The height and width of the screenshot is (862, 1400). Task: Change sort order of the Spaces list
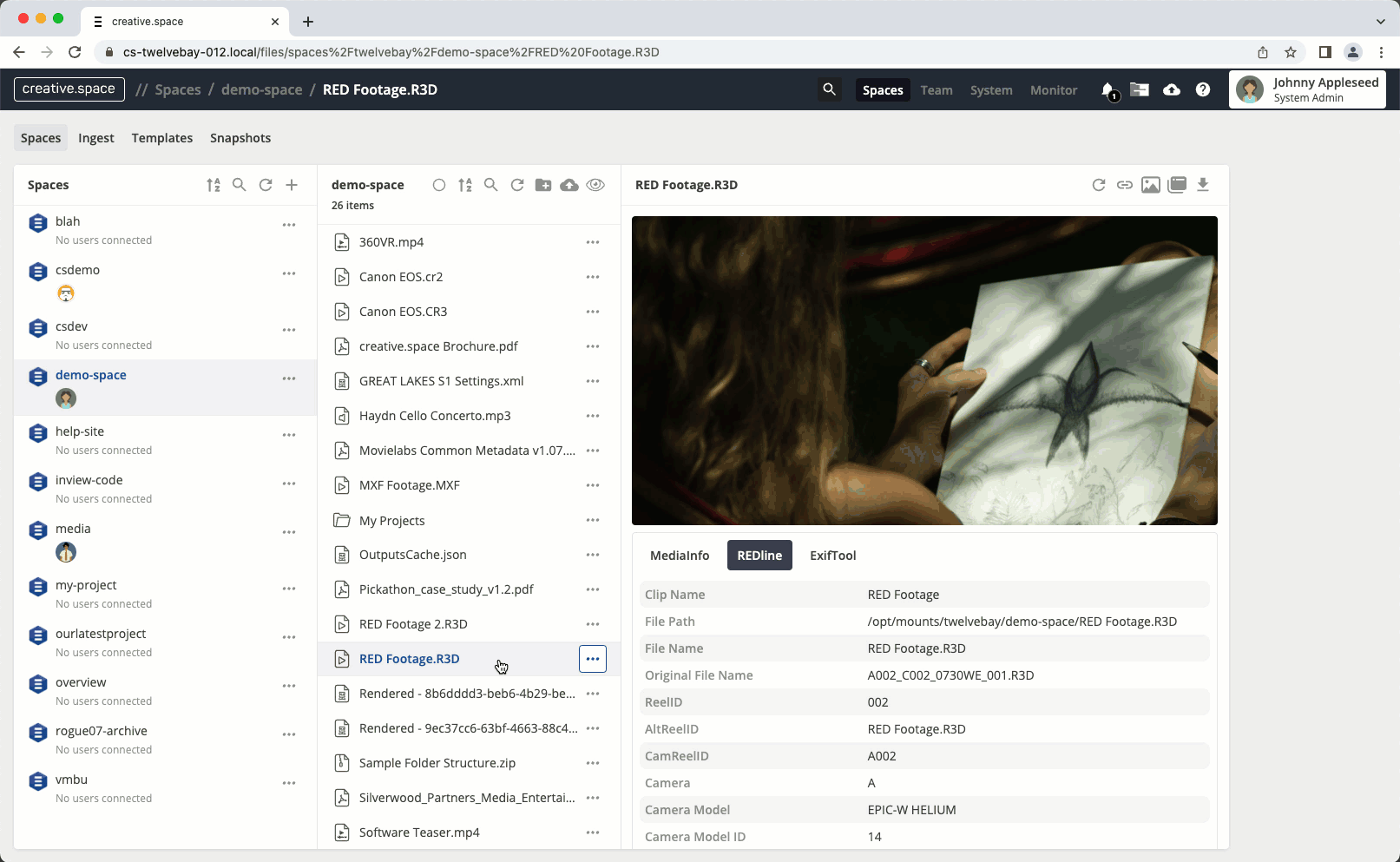click(x=214, y=185)
